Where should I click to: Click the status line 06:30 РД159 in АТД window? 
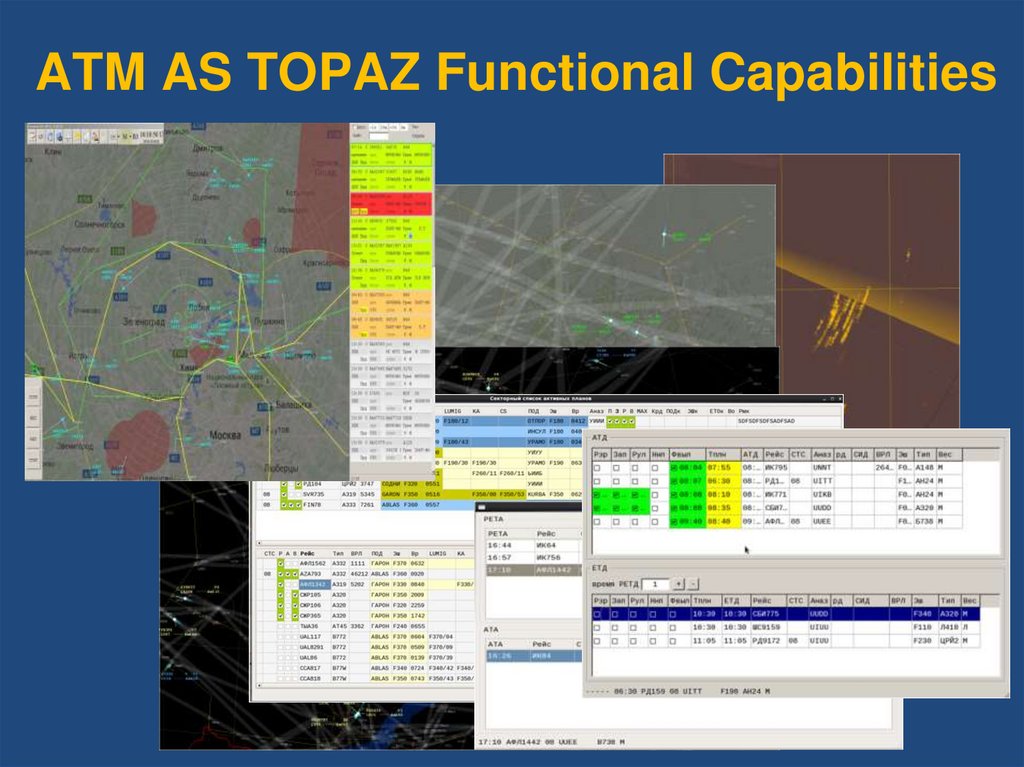coord(678,691)
